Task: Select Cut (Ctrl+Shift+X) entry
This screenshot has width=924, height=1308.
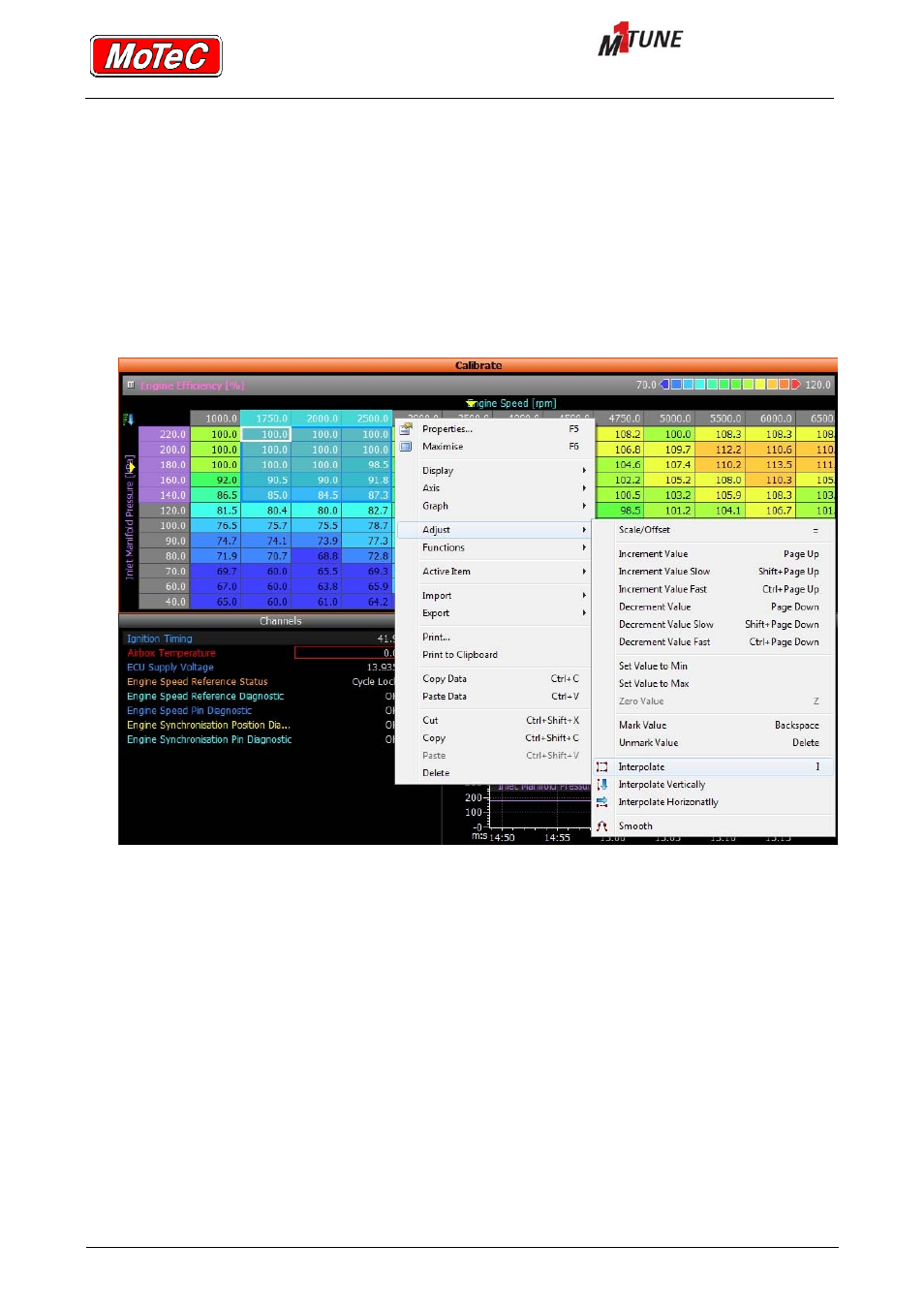Action: (x=494, y=721)
